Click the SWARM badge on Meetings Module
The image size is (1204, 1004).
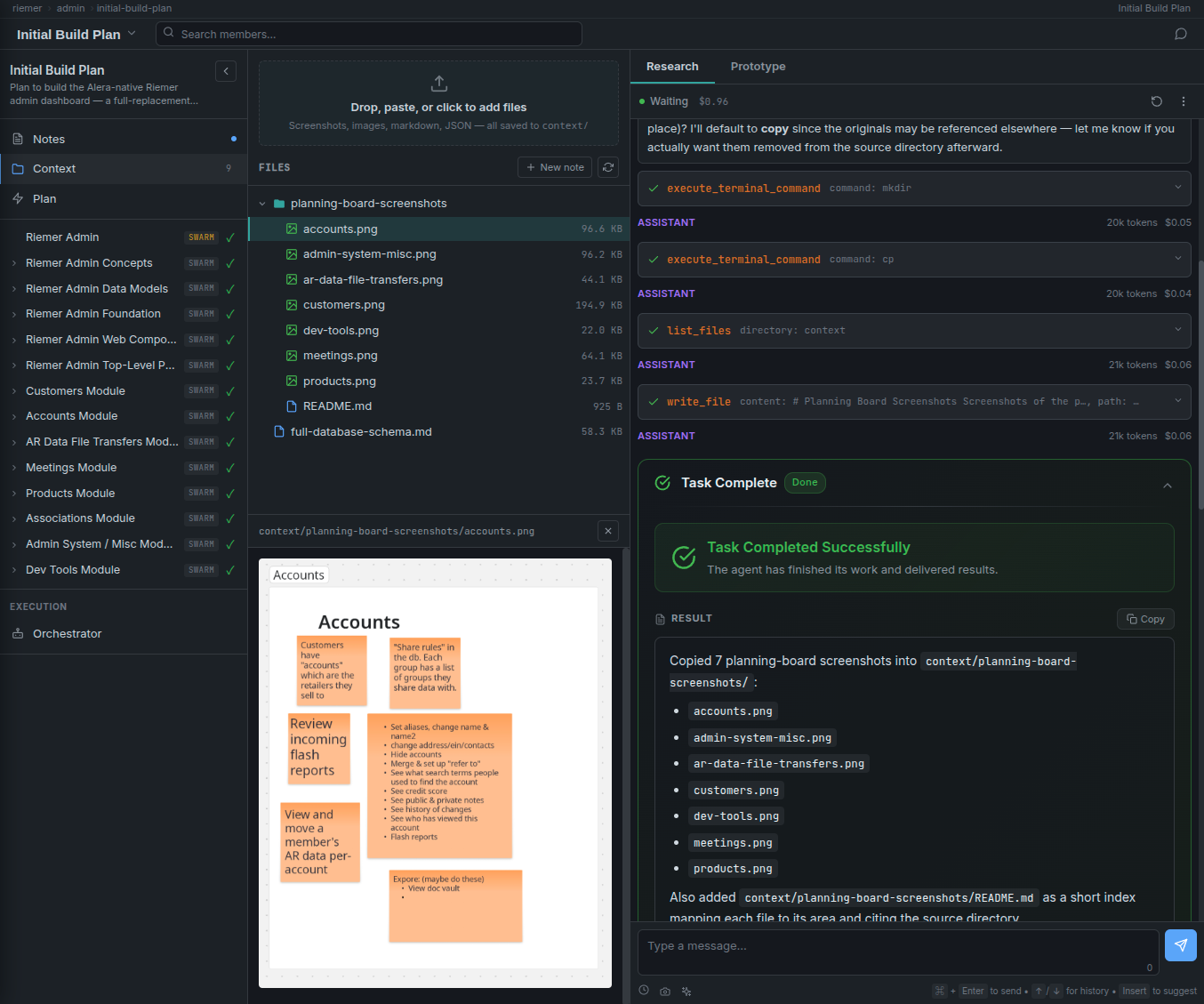(x=202, y=467)
